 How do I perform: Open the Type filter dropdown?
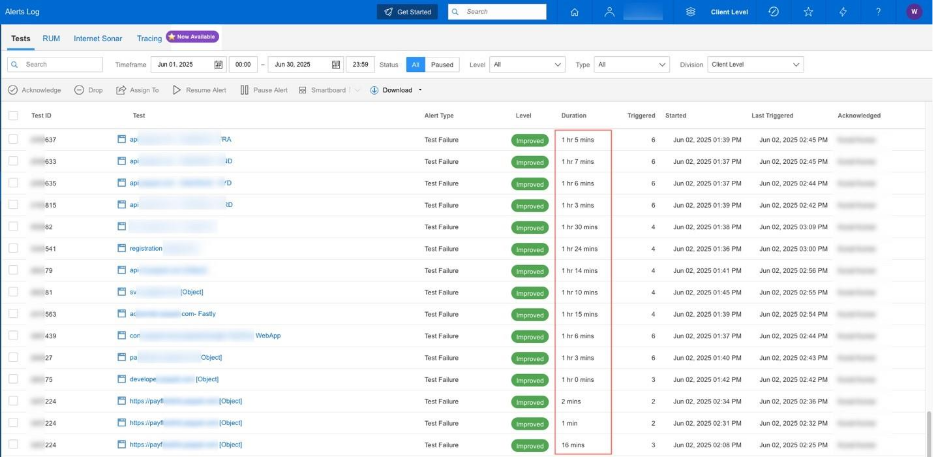[632, 64]
